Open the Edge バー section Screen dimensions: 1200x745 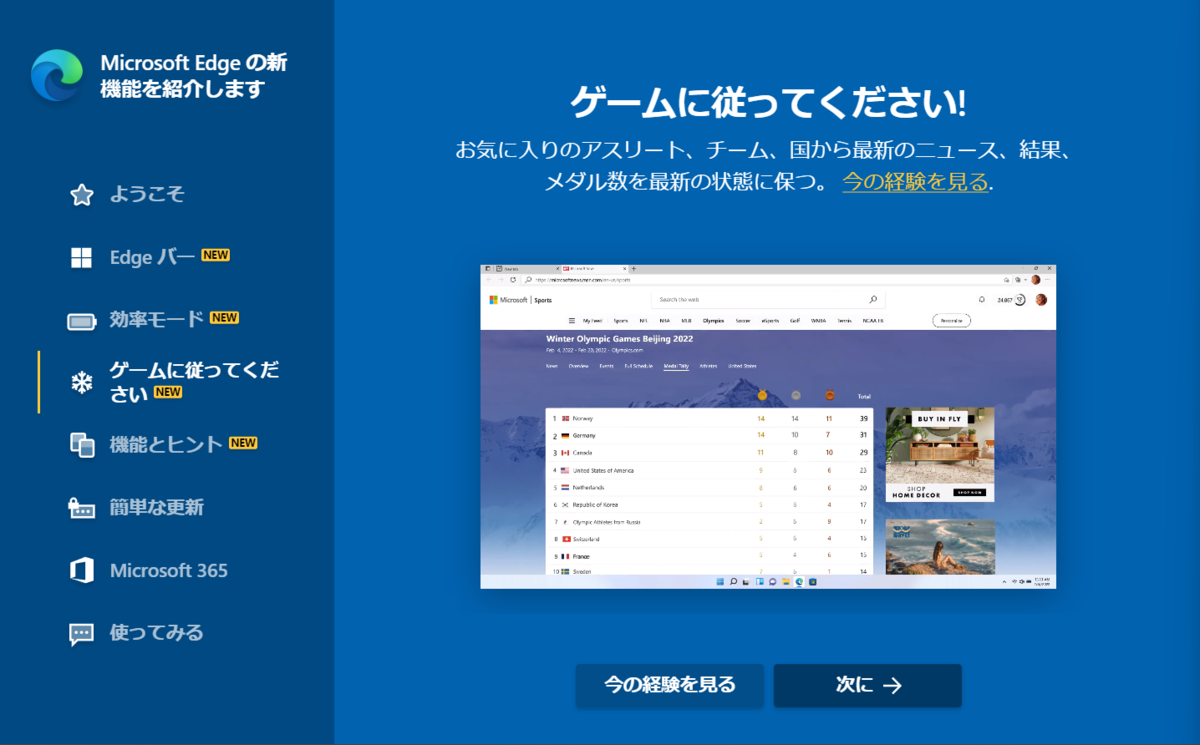pyautogui.click(x=153, y=257)
